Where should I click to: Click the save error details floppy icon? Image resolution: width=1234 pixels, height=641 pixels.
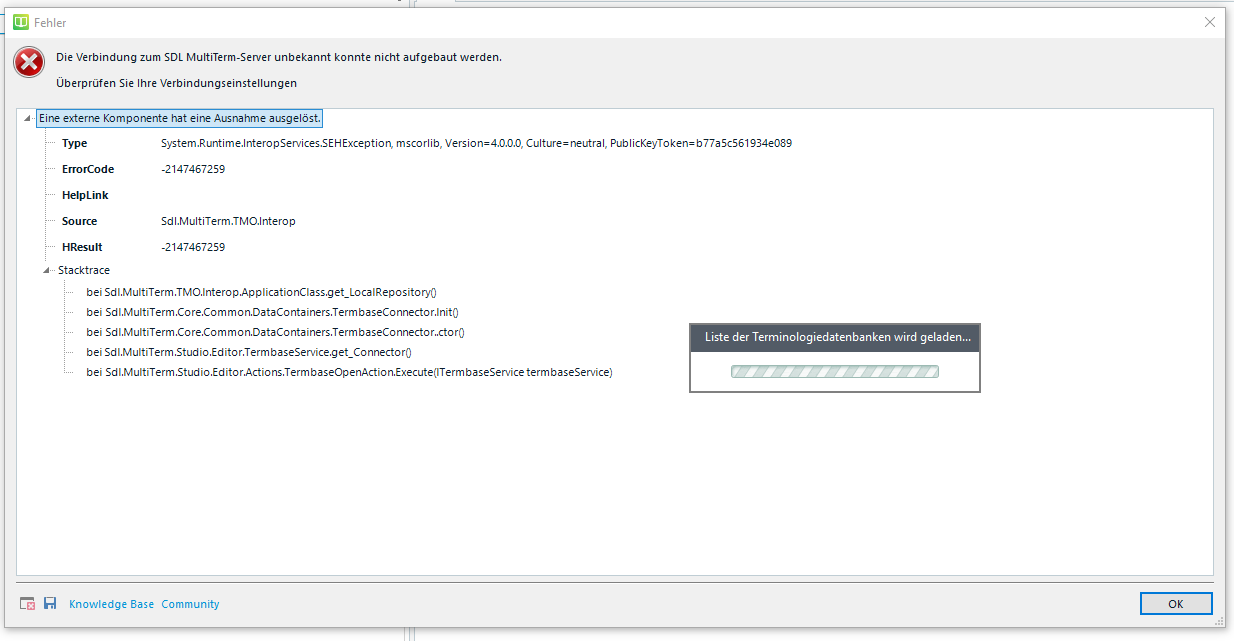pyautogui.click(x=50, y=604)
